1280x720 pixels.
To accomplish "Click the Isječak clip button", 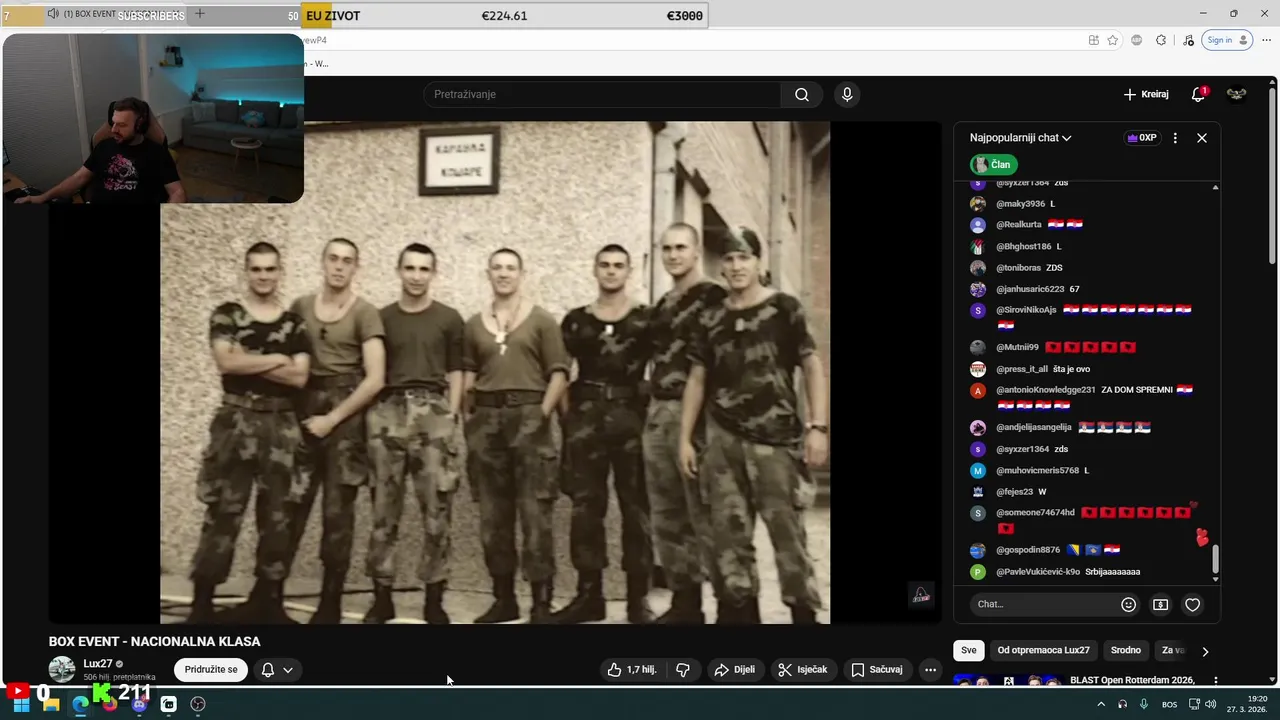I will click(x=803, y=670).
